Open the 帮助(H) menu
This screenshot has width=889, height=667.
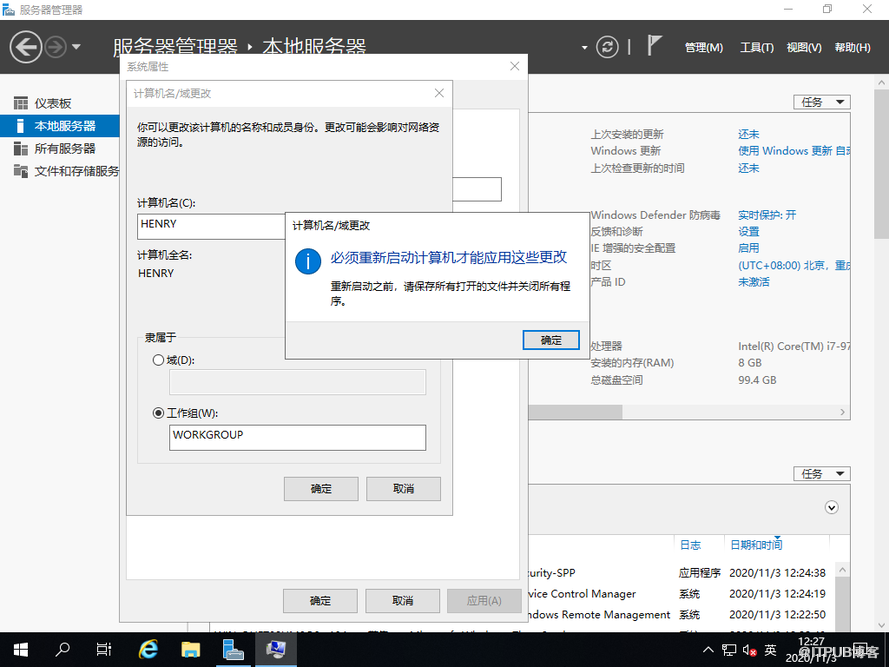[x=852, y=48]
